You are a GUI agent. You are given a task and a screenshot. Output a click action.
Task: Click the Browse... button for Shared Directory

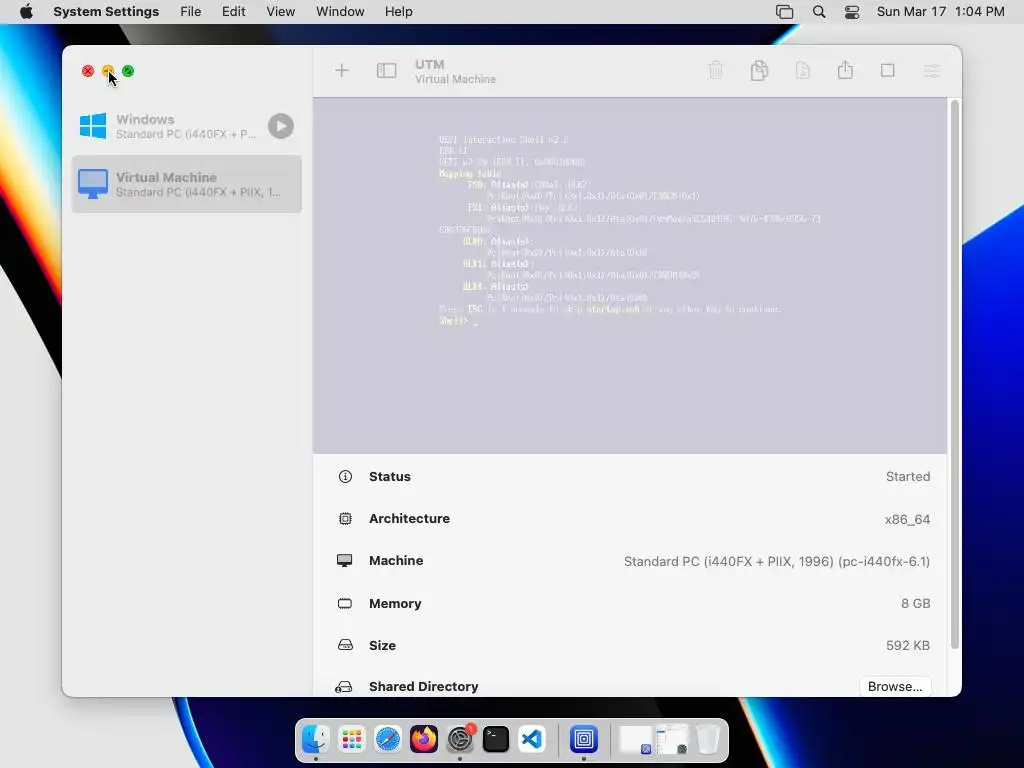(895, 686)
